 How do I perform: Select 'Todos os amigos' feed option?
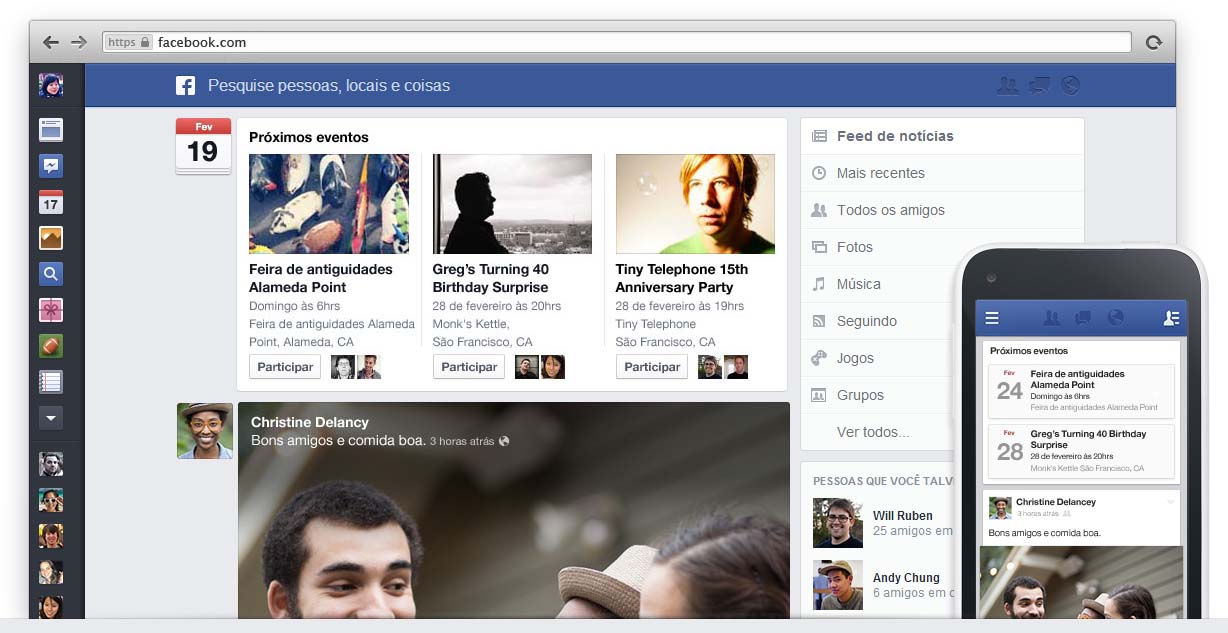pos(890,210)
